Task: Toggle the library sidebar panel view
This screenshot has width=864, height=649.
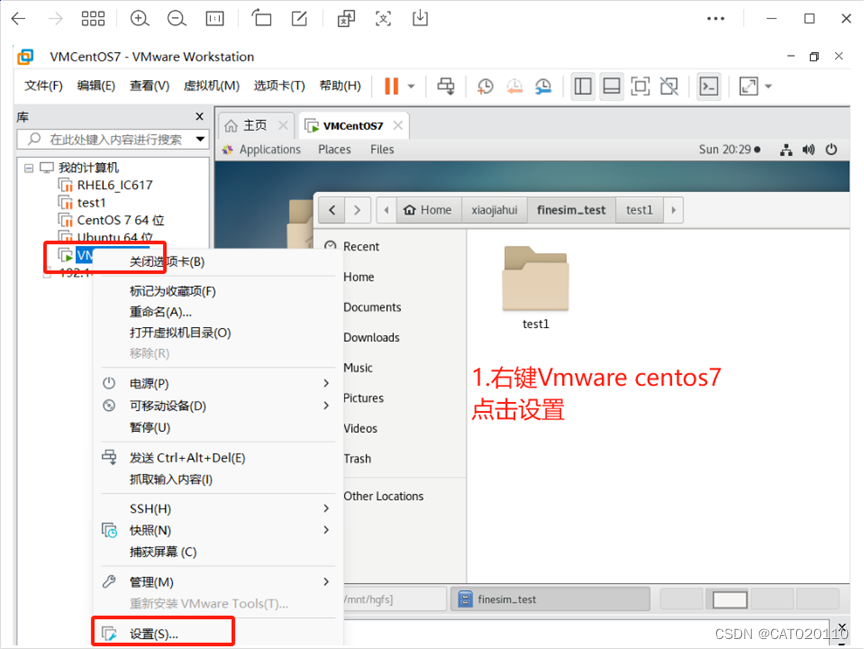Action: pyautogui.click(x=583, y=87)
